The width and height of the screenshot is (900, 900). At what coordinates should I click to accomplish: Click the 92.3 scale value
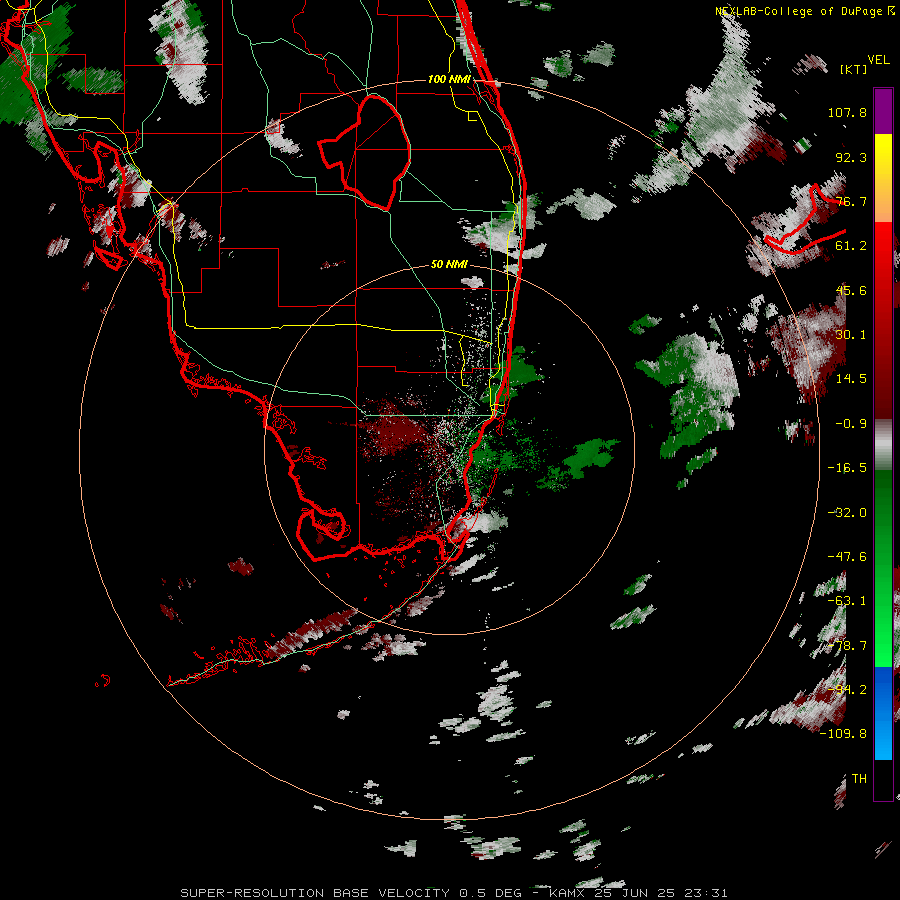coord(851,157)
